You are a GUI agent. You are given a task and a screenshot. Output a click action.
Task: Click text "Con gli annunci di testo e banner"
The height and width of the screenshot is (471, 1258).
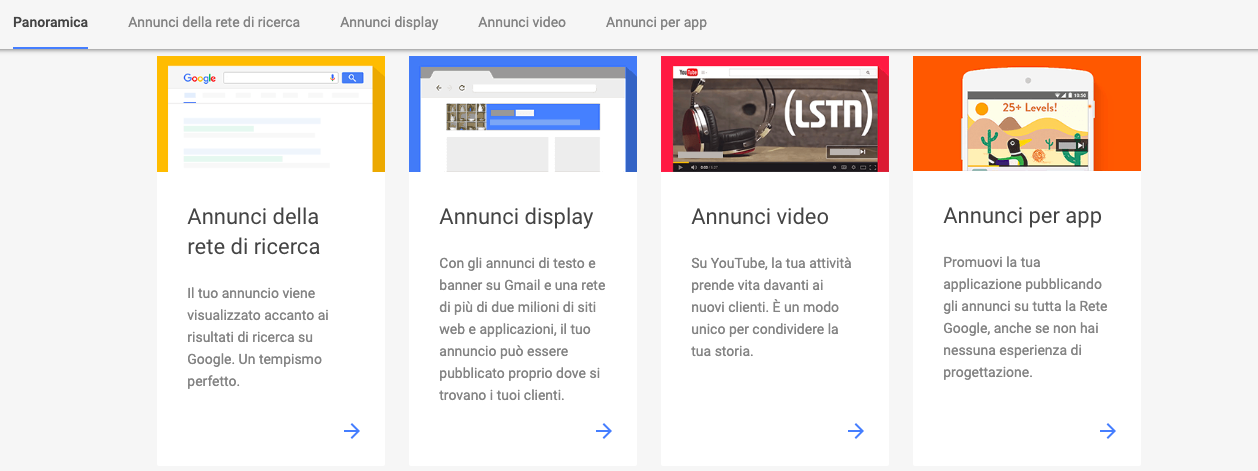point(517,274)
